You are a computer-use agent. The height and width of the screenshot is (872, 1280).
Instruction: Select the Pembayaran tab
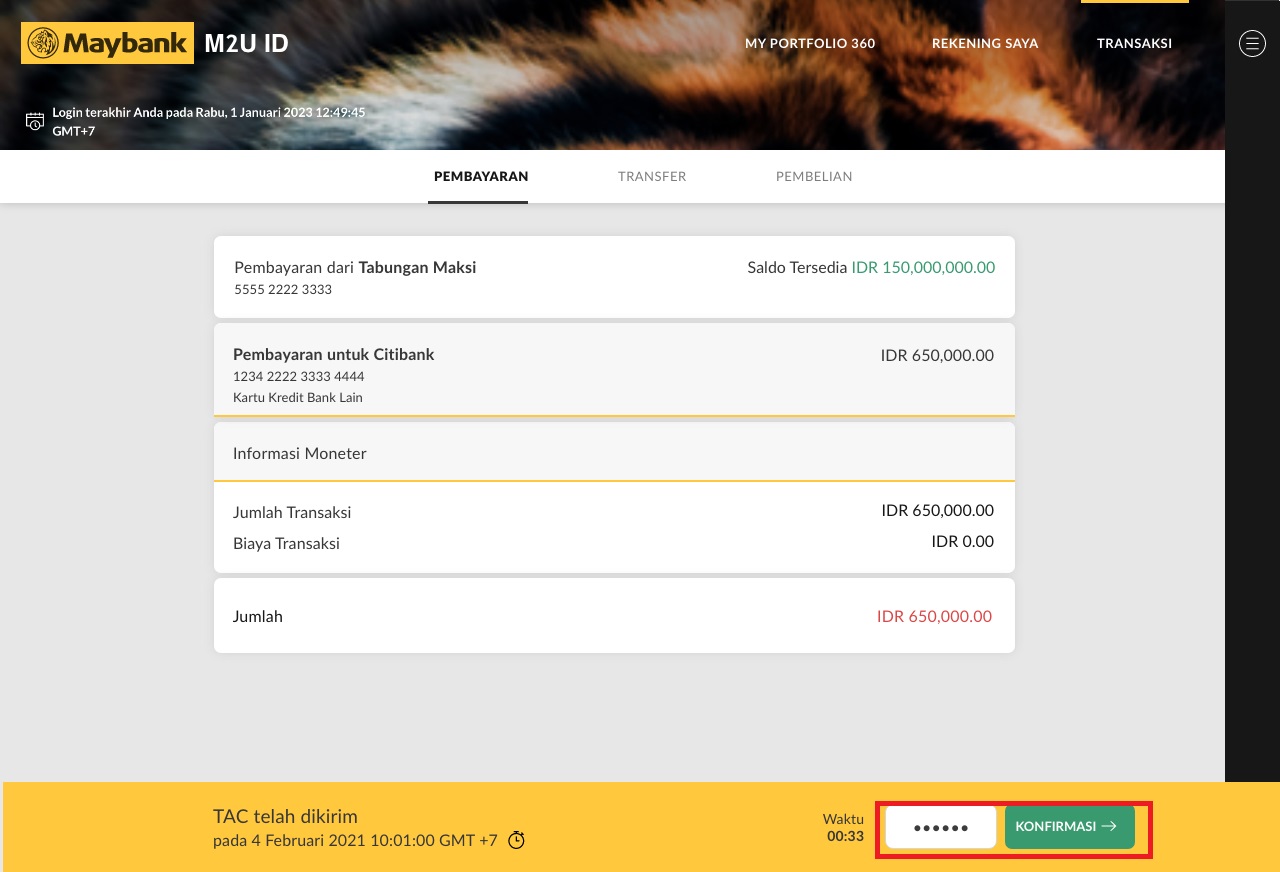click(480, 177)
